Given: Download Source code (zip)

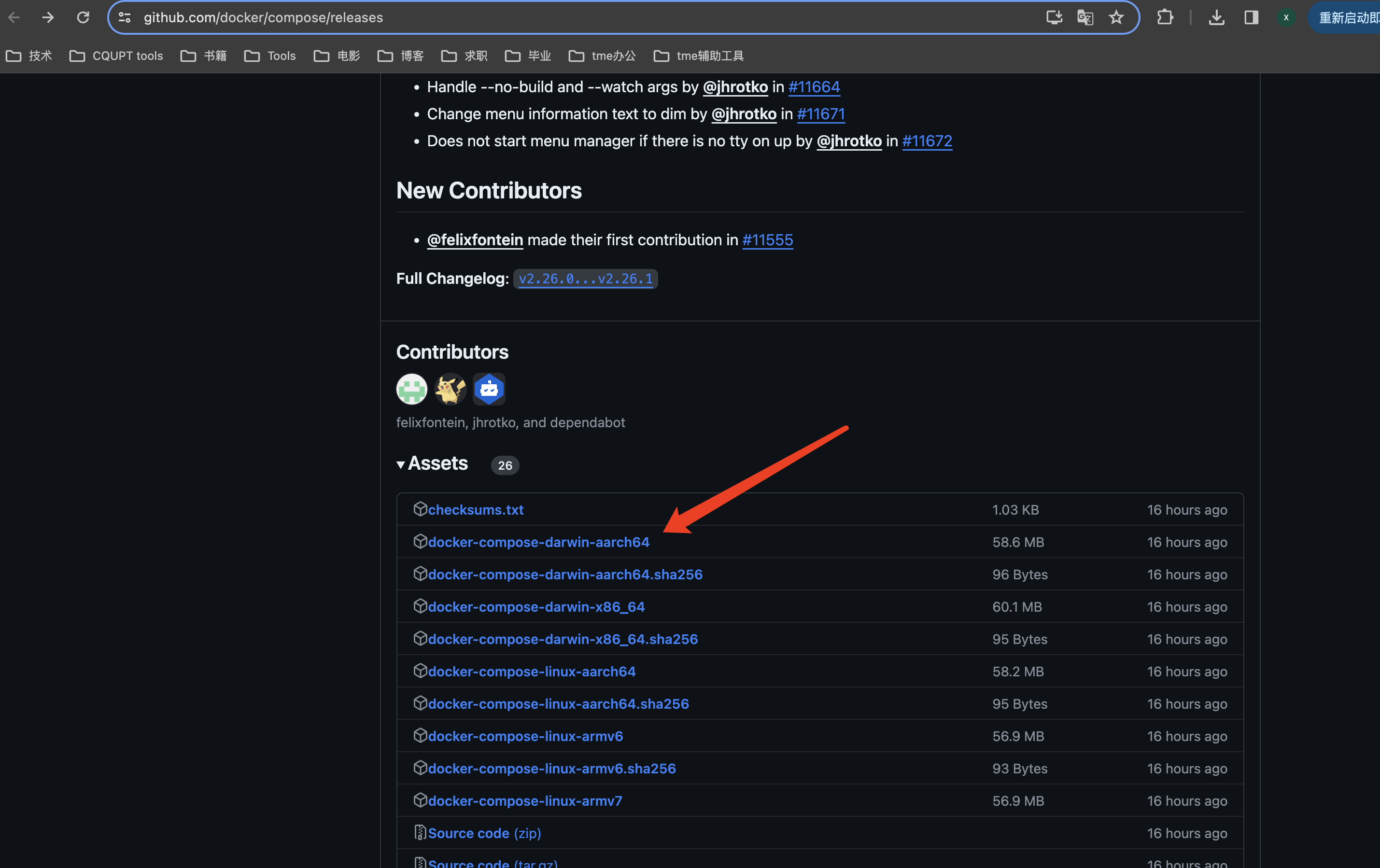Looking at the screenshot, I should pyautogui.click(x=484, y=833).
